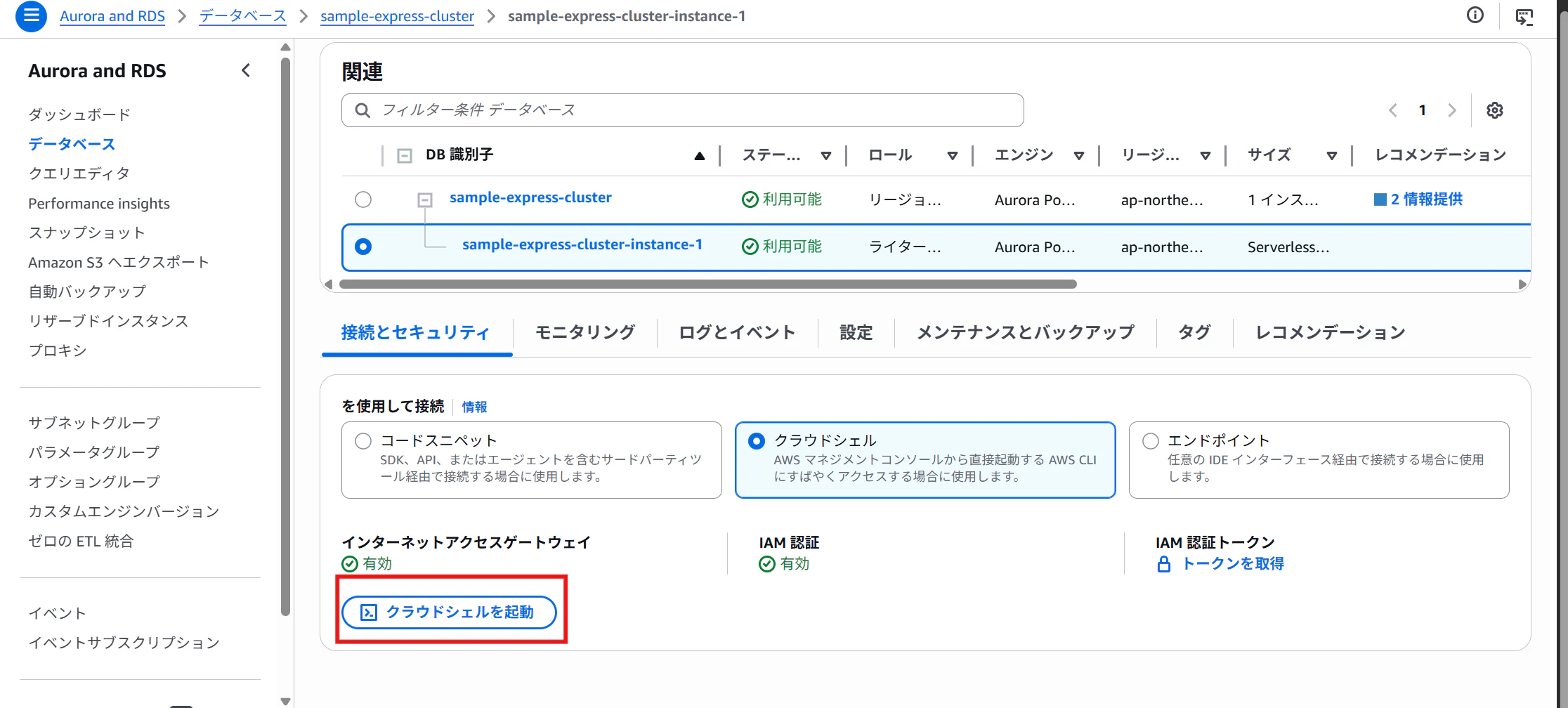The image size is (1568, 708).
Task: Open Aurora and RDS breadcrumb link
Action: 112,16
